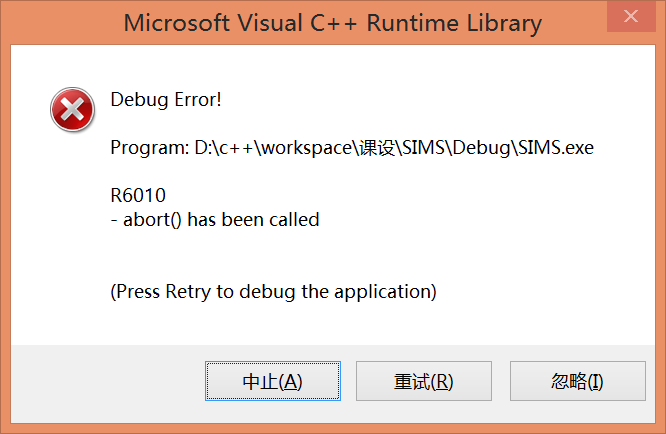Click the workspace segment of the program path
666x434 pixels.
(307, 148)
